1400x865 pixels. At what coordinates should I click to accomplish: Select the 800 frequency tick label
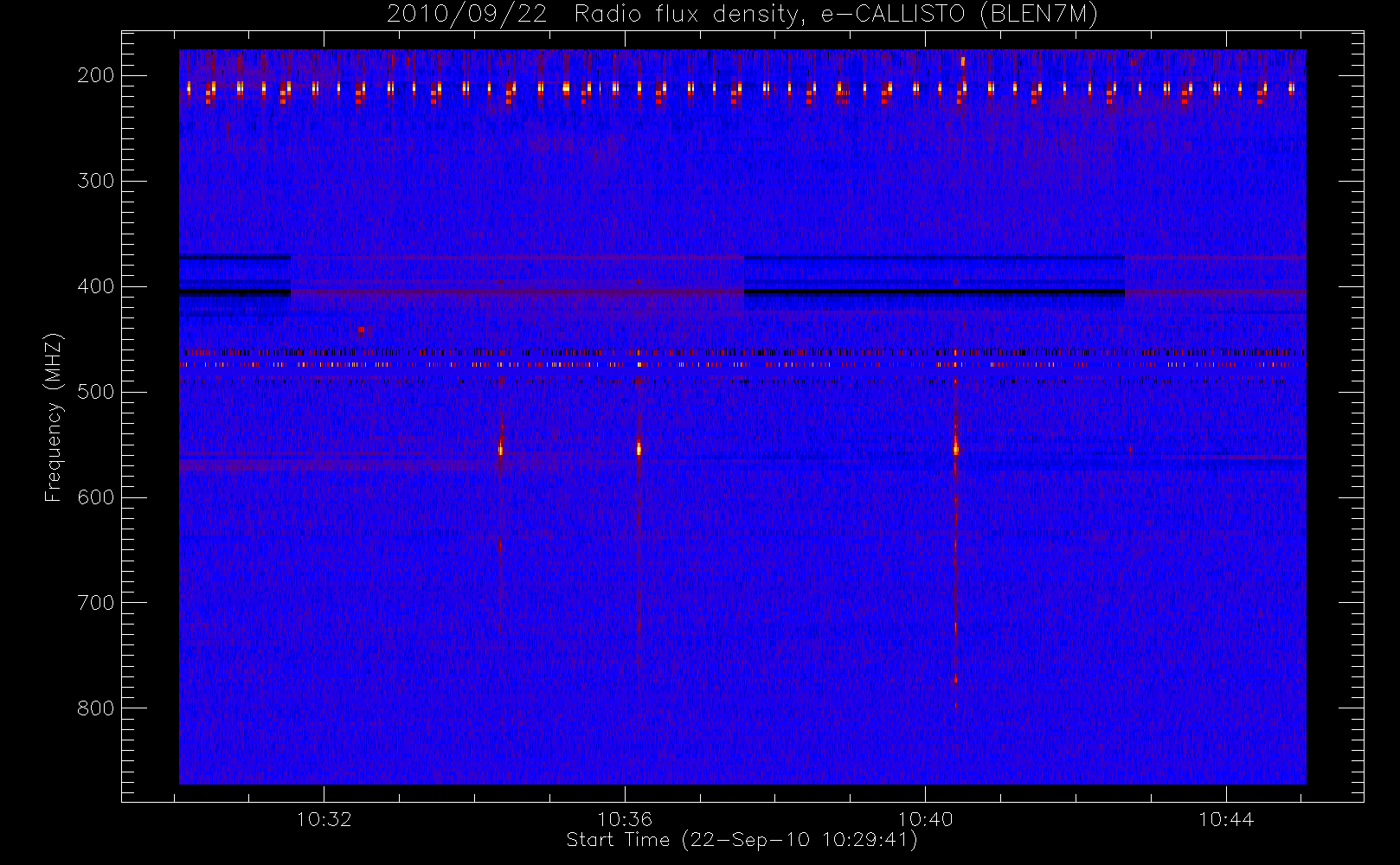pyautogui.click(x=96, y=708)
